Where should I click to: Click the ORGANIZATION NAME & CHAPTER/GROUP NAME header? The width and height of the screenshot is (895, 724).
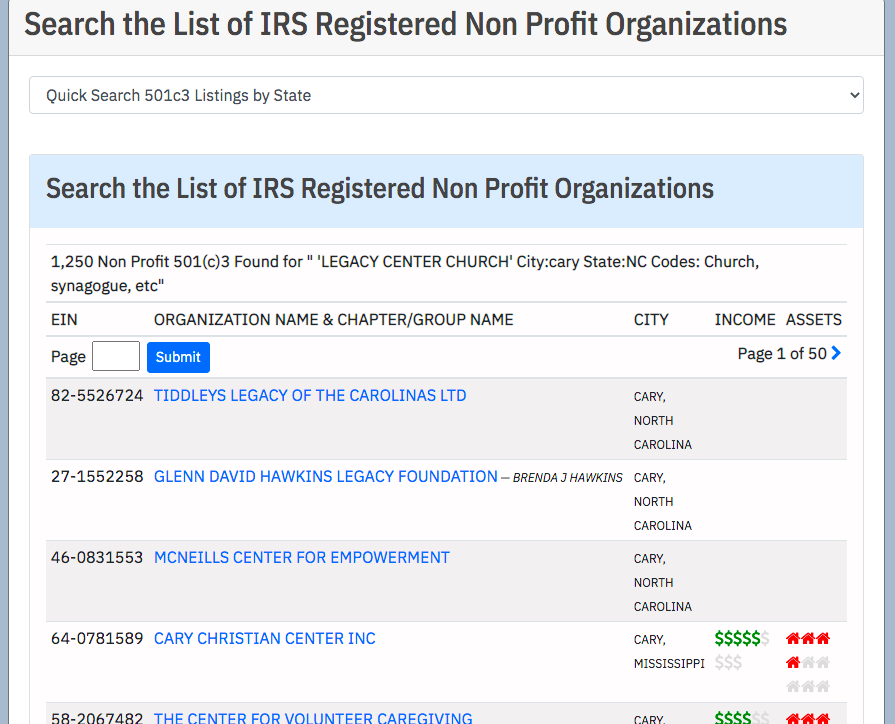pos(333,320)
